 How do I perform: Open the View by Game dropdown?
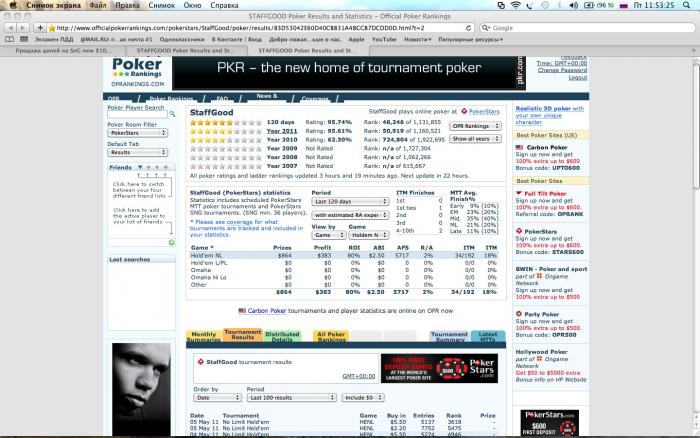coord(329,235)
